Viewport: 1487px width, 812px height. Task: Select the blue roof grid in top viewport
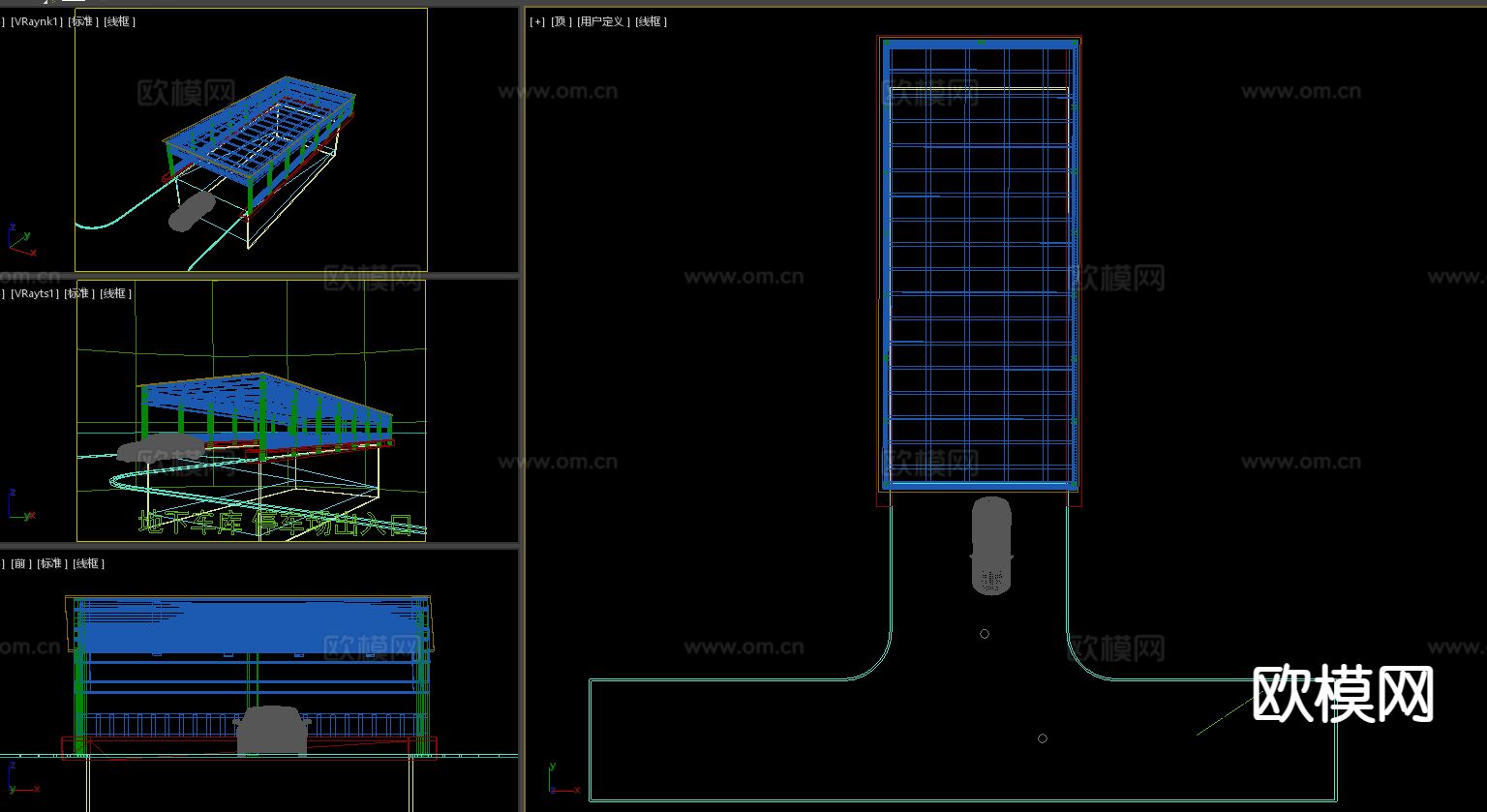[980, 264]
